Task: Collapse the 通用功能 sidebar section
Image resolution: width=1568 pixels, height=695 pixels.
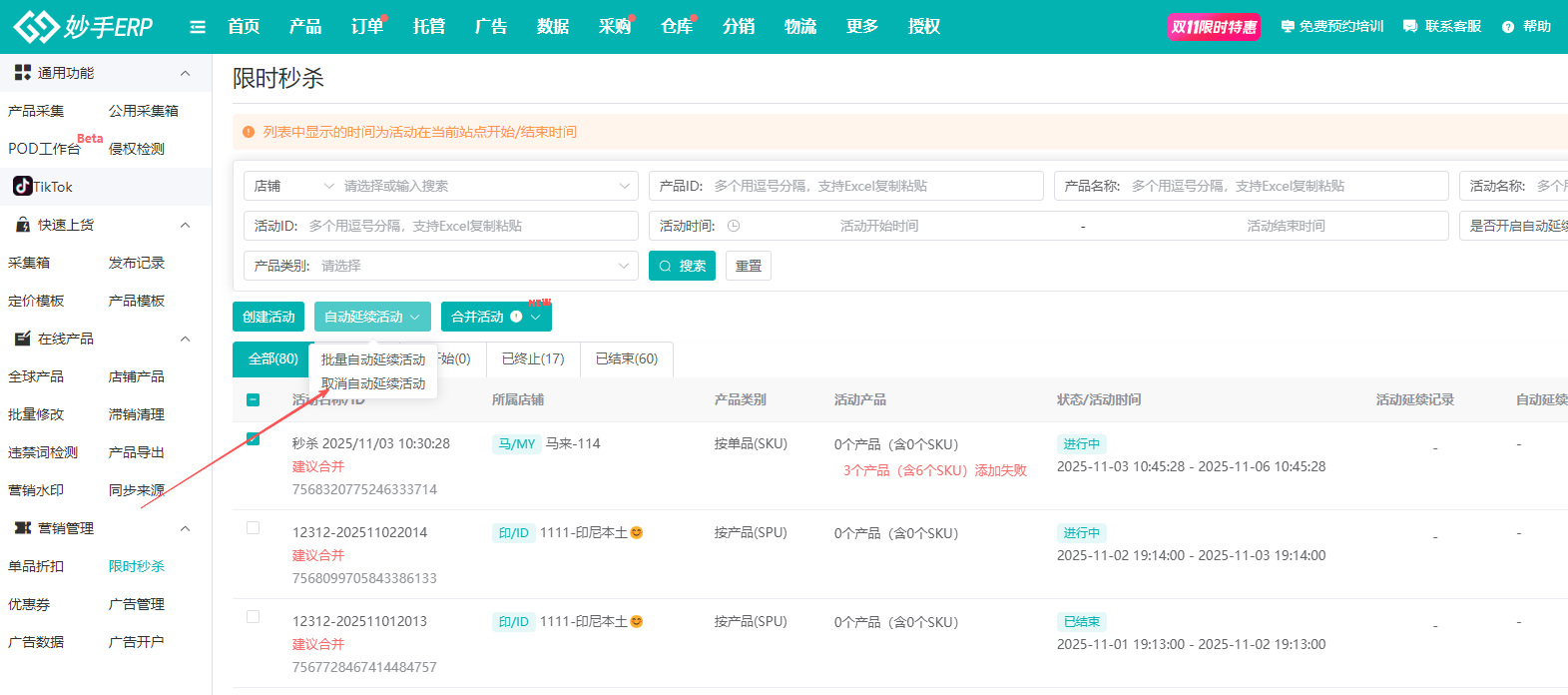Action: coord(185,73)
